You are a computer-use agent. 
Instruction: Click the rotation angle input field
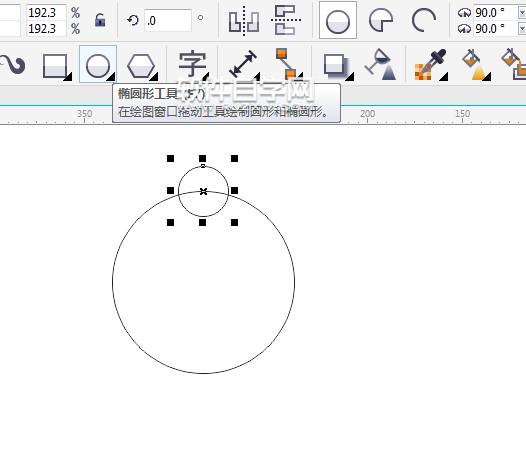pos(168,21)
